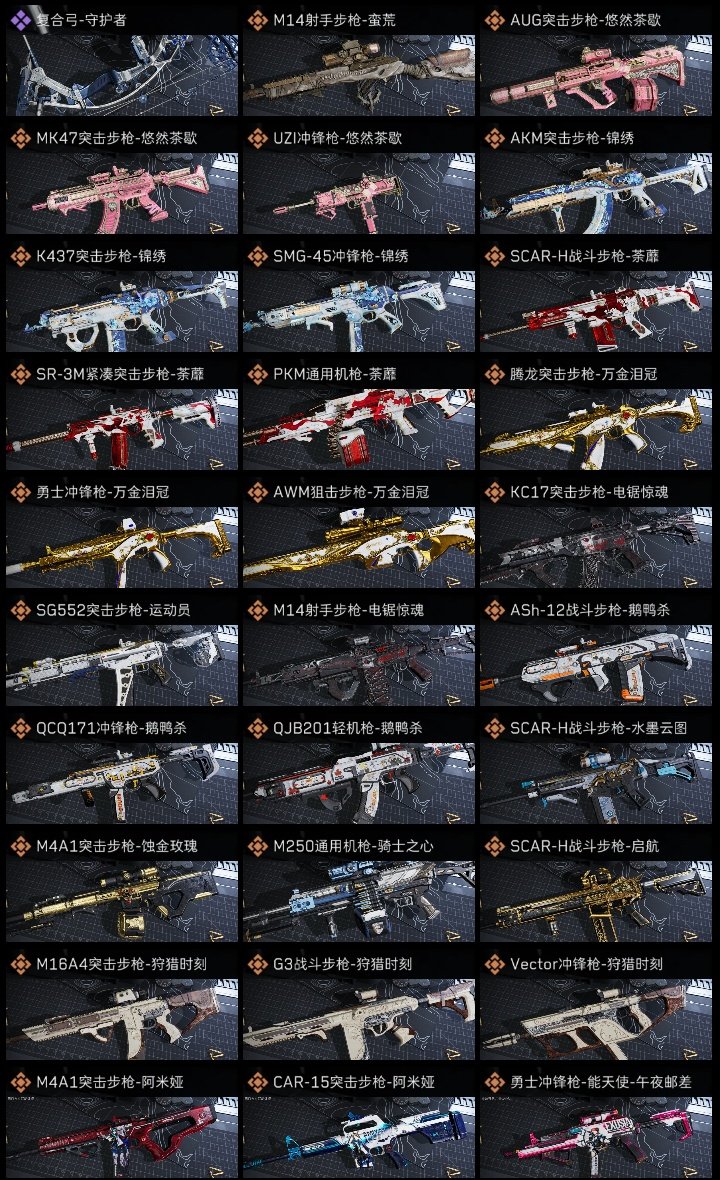Click the rarity icon next to Vector冲锋枪-狩猎时刻
Image resolution: width=720 pixels, height=1180 pixels.
pyautogui.click(x=495, y=964)
